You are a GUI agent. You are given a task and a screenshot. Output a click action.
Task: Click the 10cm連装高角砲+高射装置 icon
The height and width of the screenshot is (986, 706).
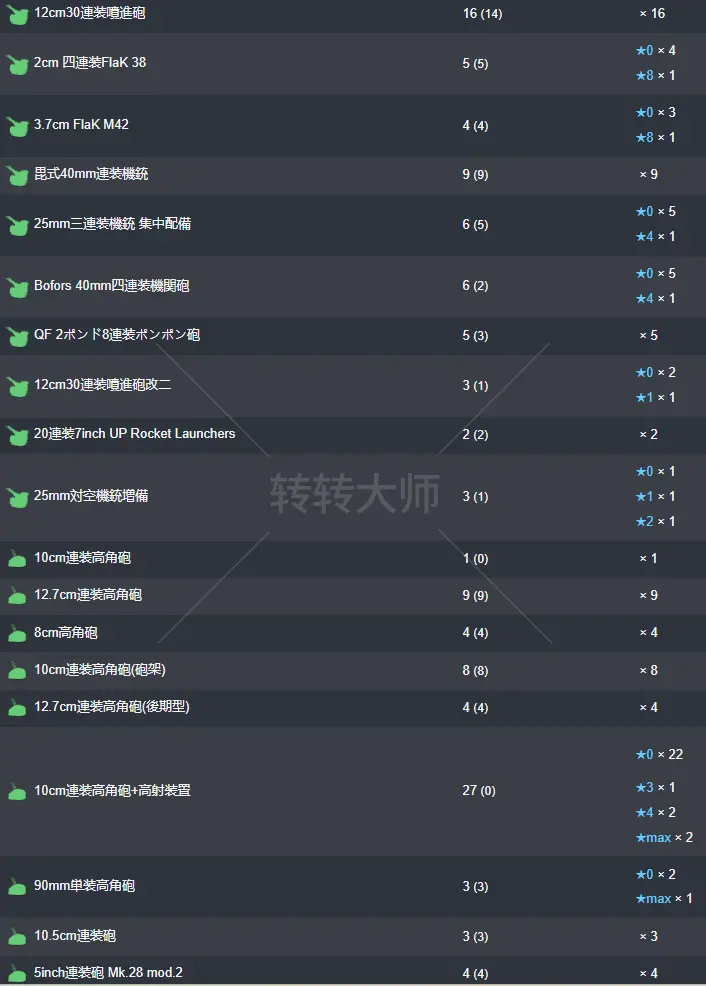[17, 792]
